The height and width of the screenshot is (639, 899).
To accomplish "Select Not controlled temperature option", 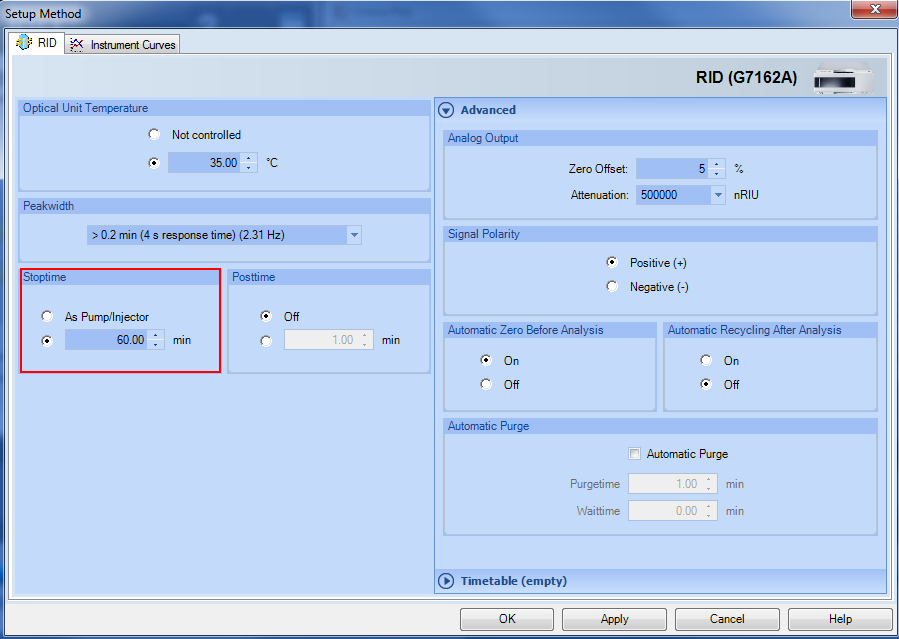I will (x=154, y=134).
